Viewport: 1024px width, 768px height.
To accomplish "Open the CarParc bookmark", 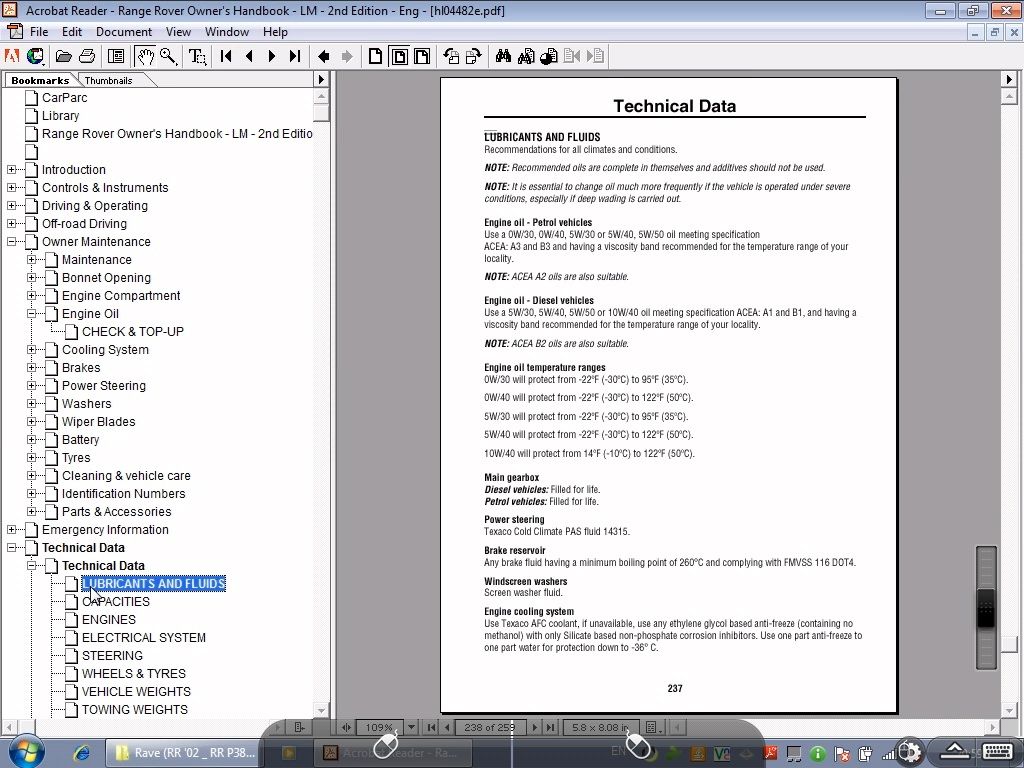I will (x=65, y=97).
